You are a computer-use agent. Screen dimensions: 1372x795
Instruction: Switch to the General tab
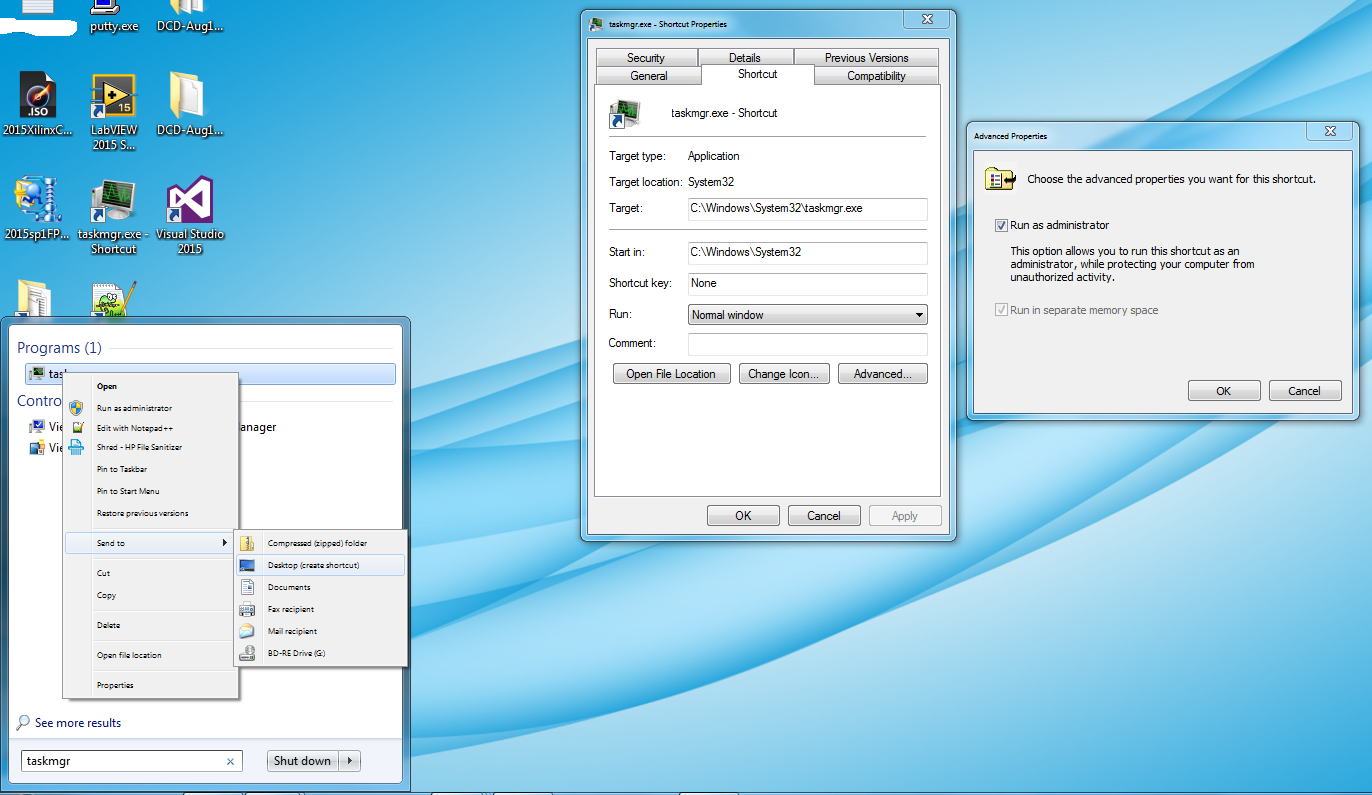tap(649, 76)
